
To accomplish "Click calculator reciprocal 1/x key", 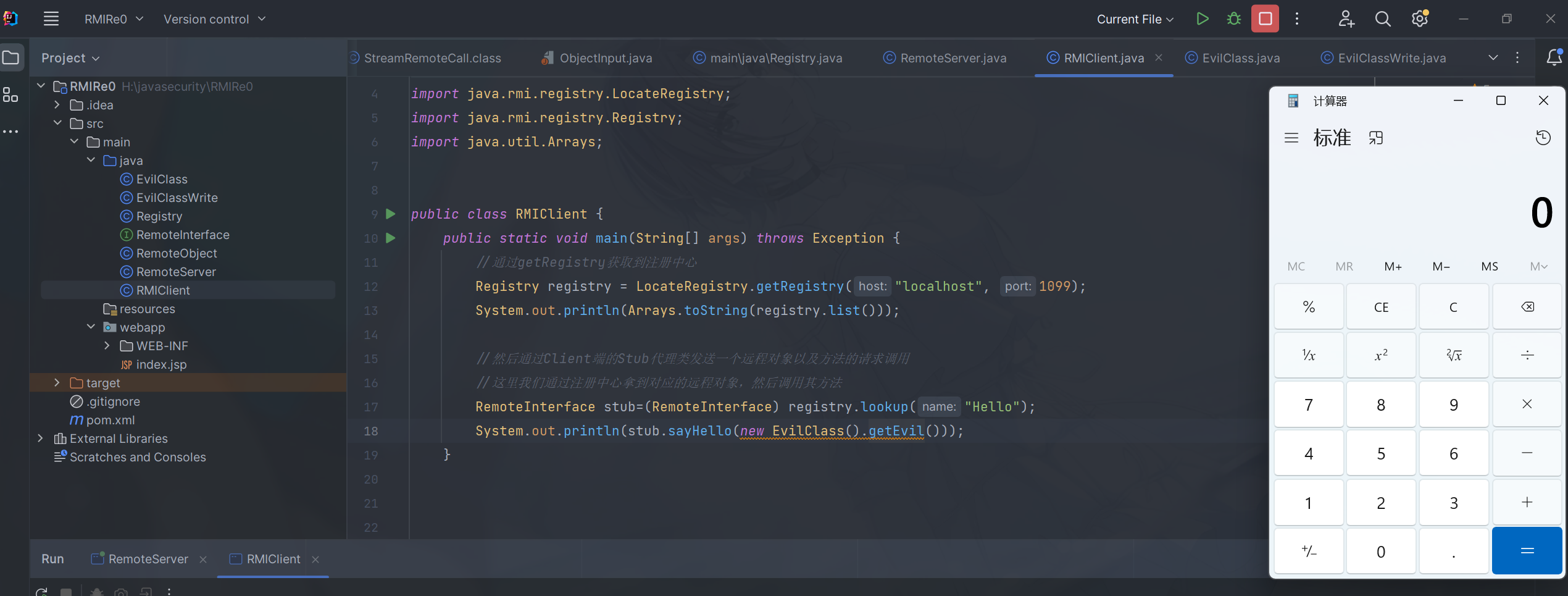I will point(1309,355).
